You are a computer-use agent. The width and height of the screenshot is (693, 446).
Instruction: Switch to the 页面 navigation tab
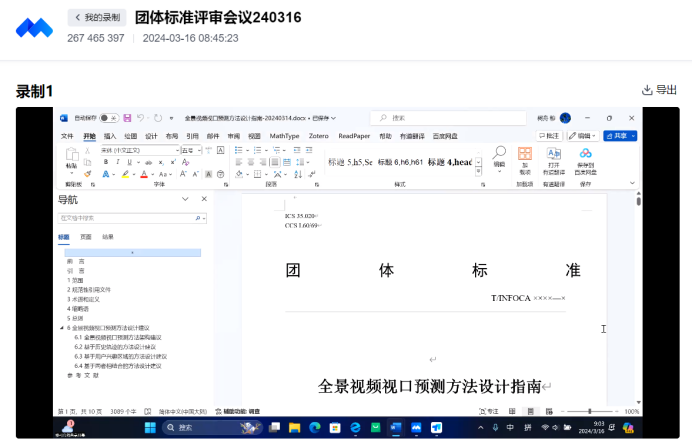(85, 237)
